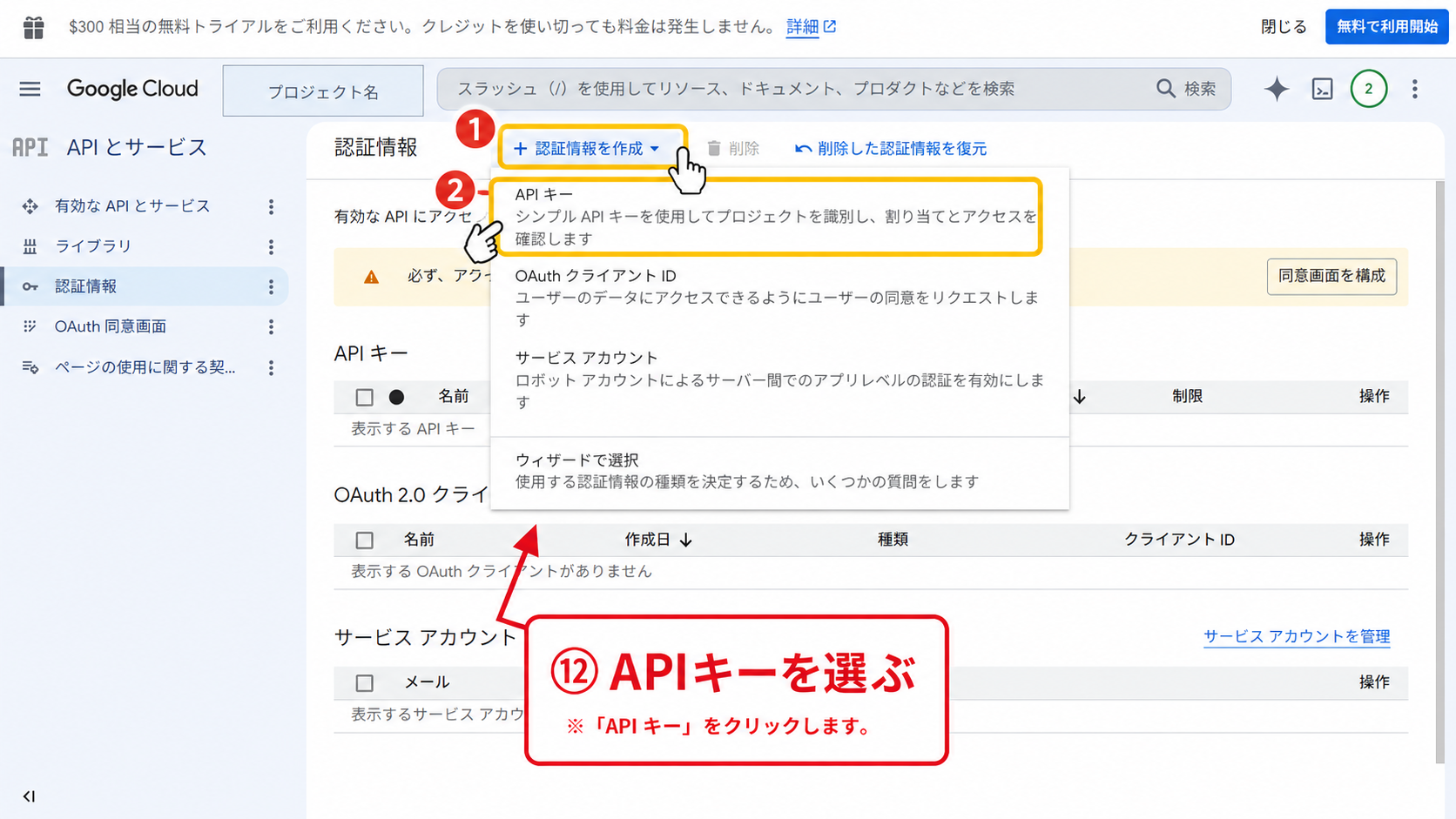
Task: Open the 詳細 link in banner
Action: click(x=802, y=27)
